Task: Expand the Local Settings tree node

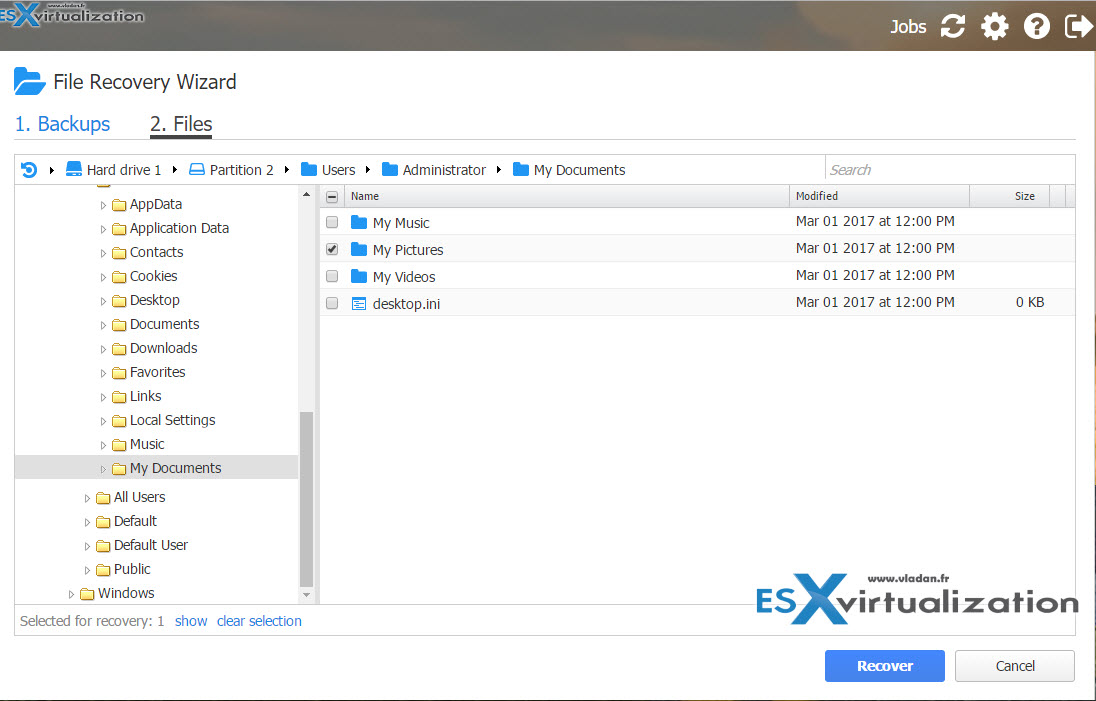Action: (103, 421)
